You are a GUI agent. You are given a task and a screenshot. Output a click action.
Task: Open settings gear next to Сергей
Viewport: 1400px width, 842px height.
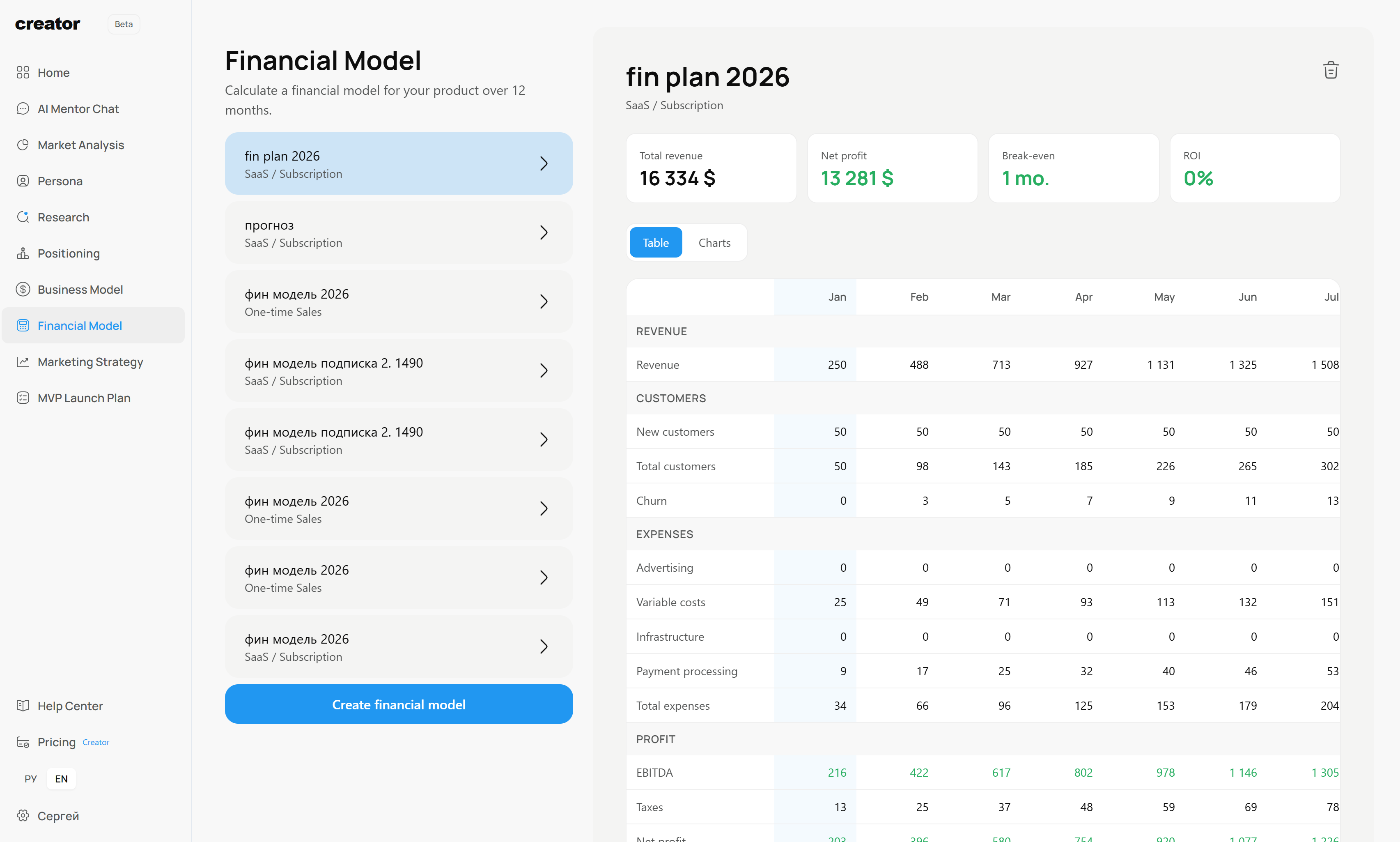tap(23, 816)
